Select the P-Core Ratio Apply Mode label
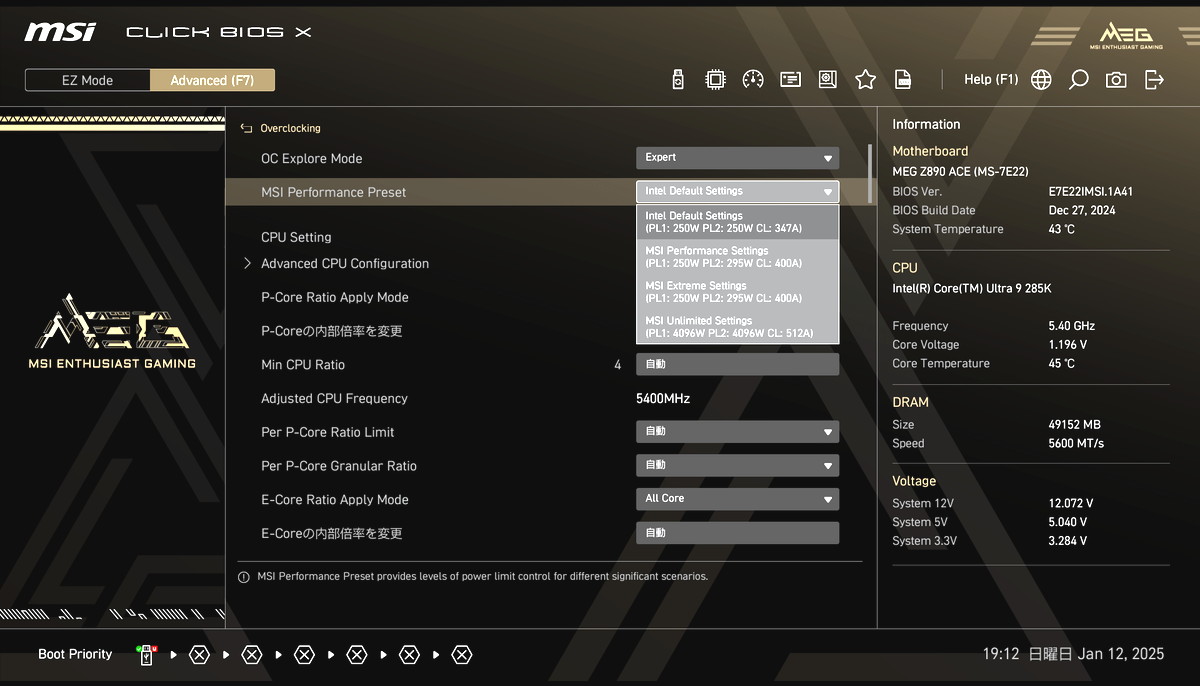1200x686 pixels. click(335, 298)
